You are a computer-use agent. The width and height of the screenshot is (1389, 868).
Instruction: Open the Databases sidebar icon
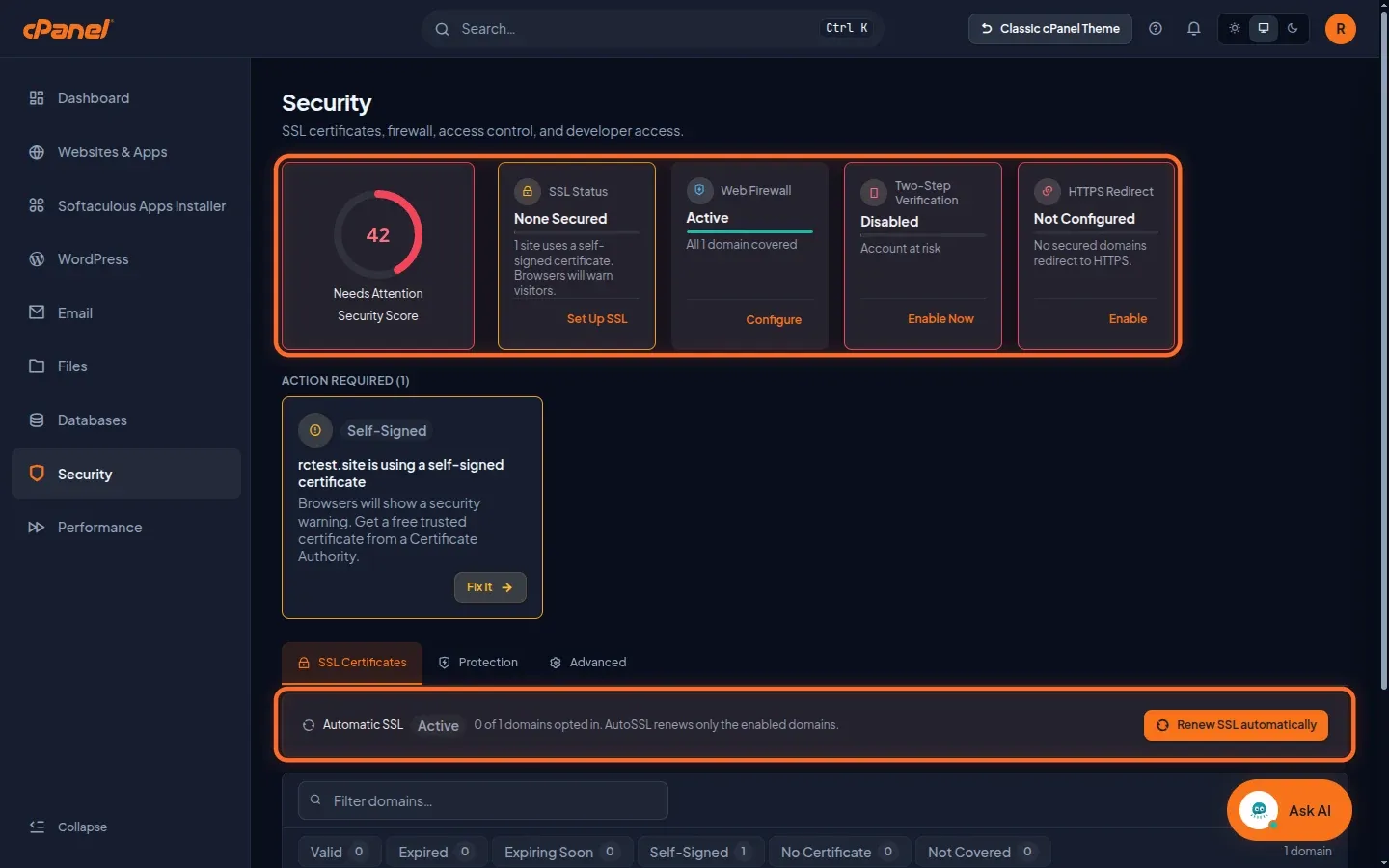[x=37, y=420]
